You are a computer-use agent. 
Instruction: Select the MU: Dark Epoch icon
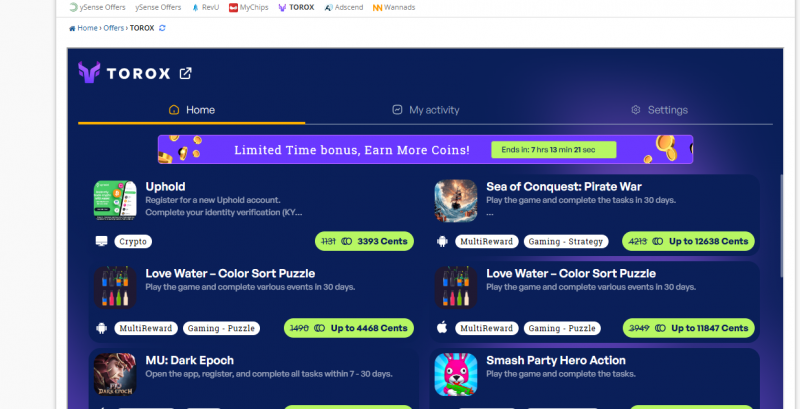coord(115,375)
